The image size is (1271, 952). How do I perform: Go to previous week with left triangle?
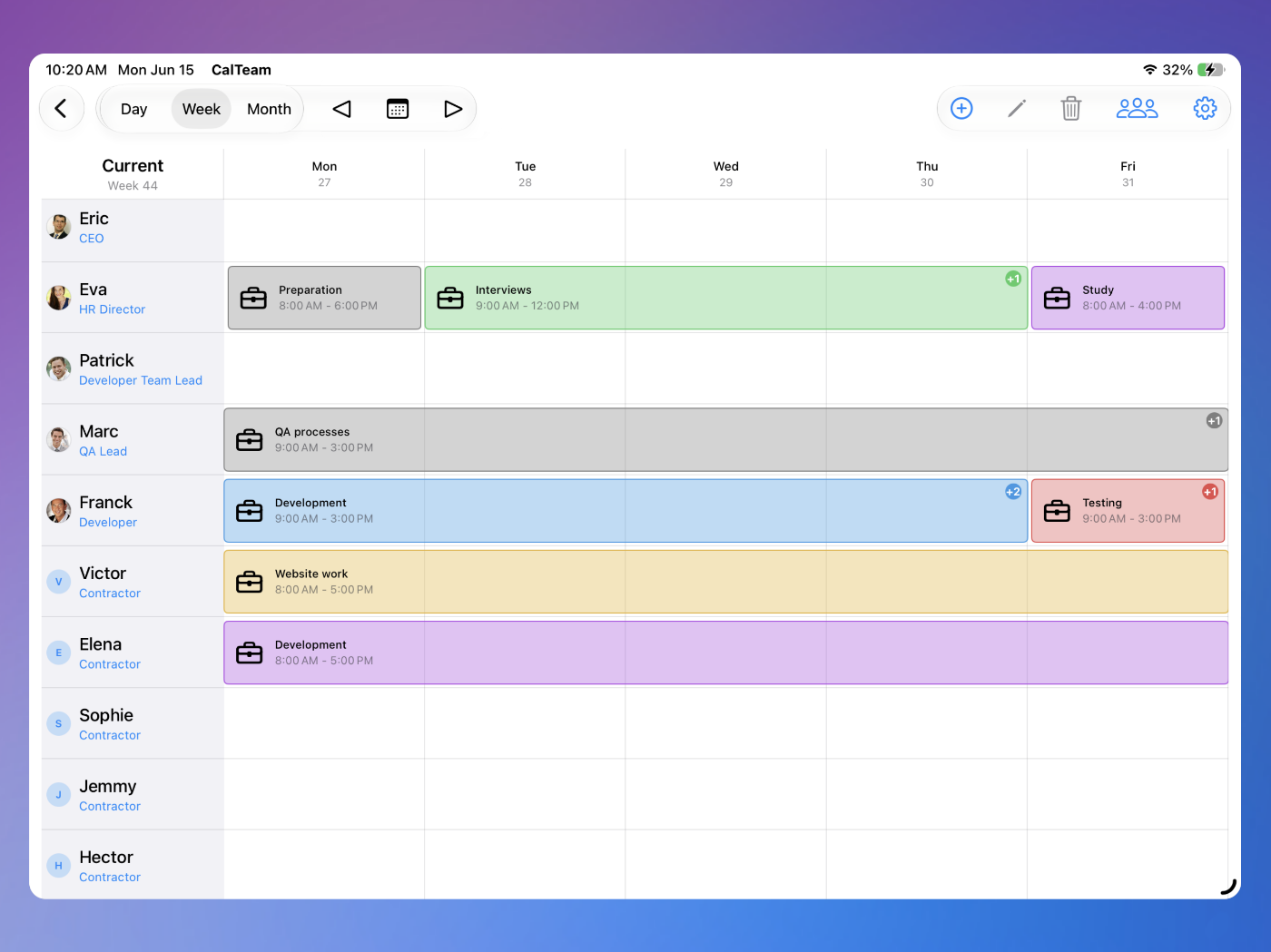click(x=342, y=109)
